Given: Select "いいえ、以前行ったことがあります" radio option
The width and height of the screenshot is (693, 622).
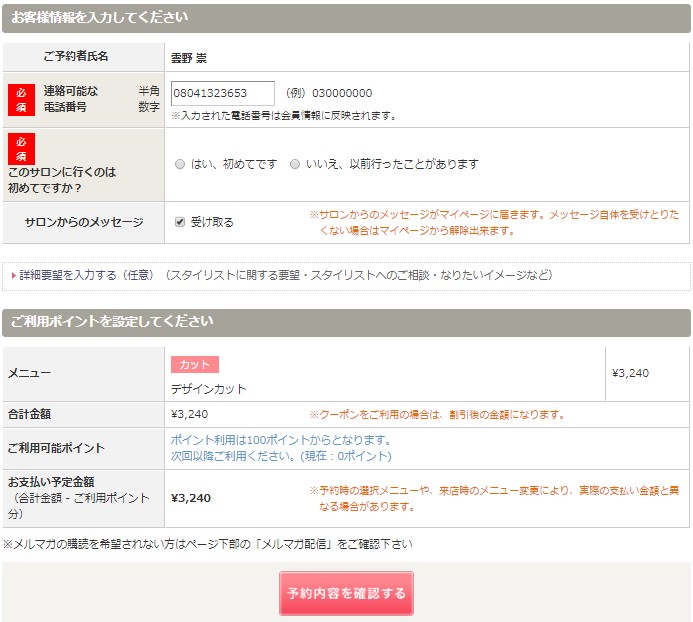Looking at the screenshot, I should [295, 164].
